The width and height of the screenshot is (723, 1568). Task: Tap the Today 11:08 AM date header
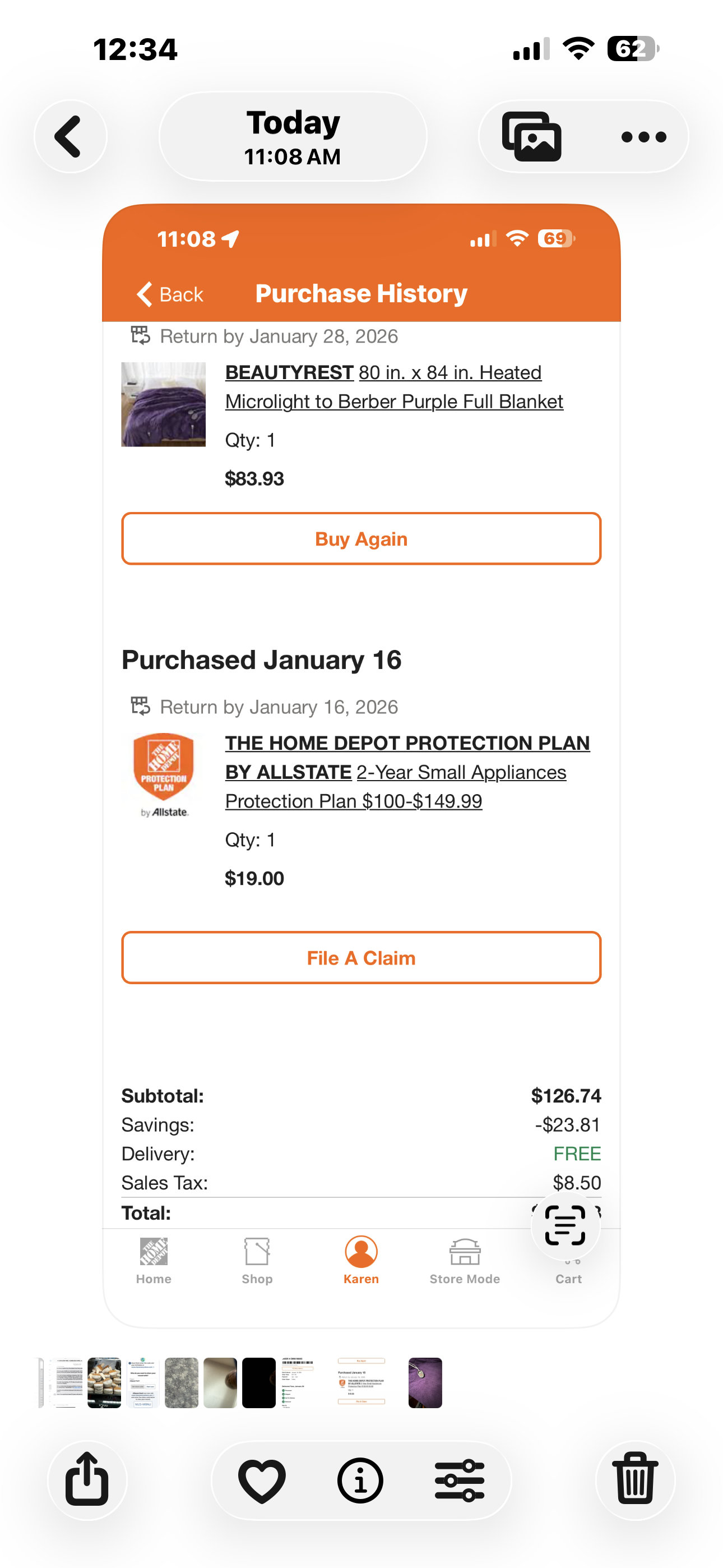[293, 137]
